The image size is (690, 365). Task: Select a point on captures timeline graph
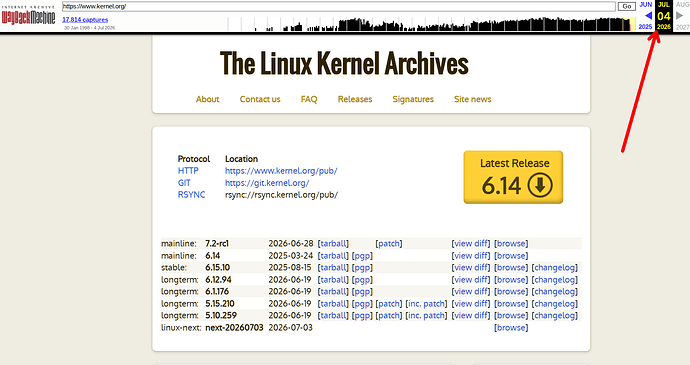[431, 24]
